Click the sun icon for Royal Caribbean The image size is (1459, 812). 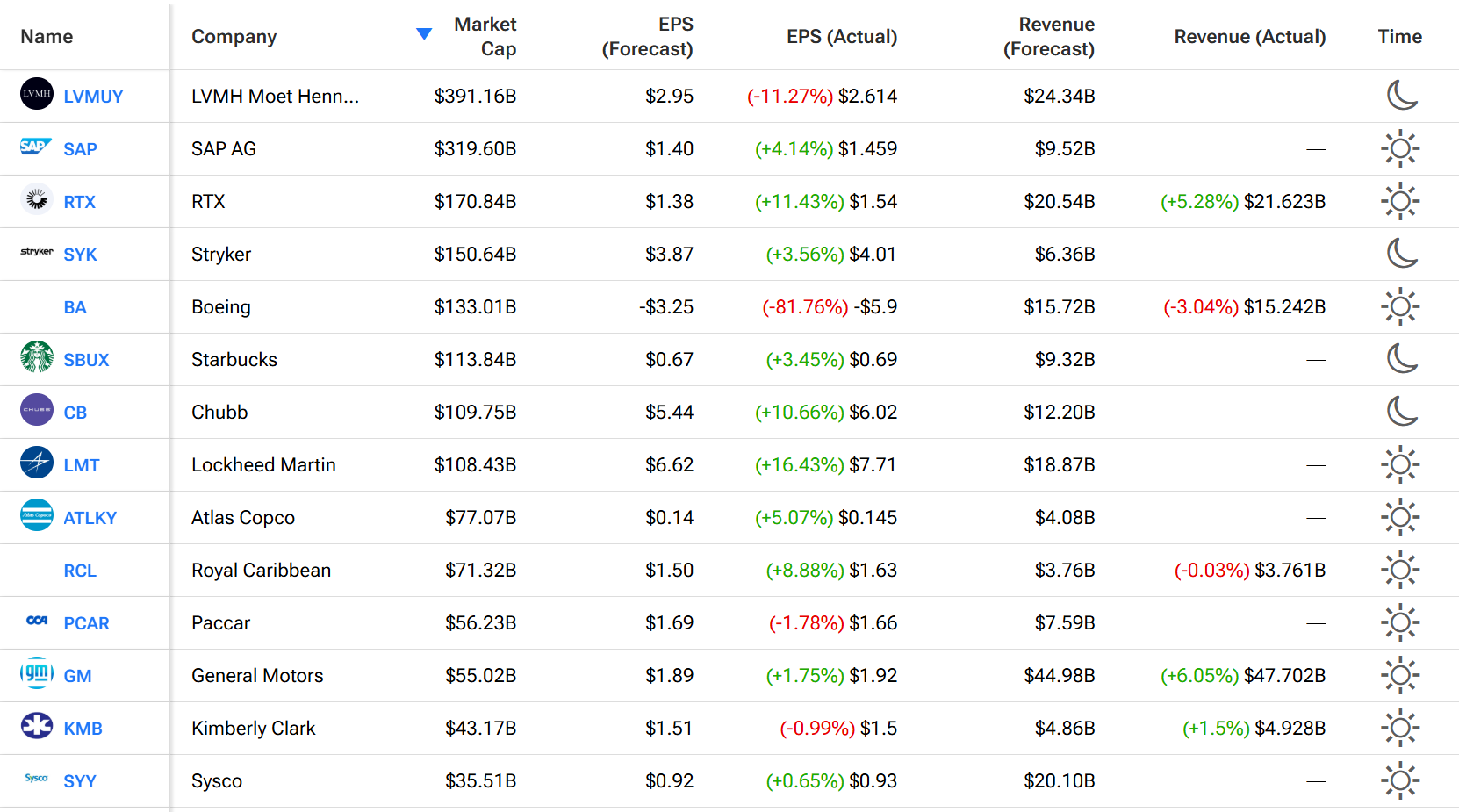pos(1400,570)
